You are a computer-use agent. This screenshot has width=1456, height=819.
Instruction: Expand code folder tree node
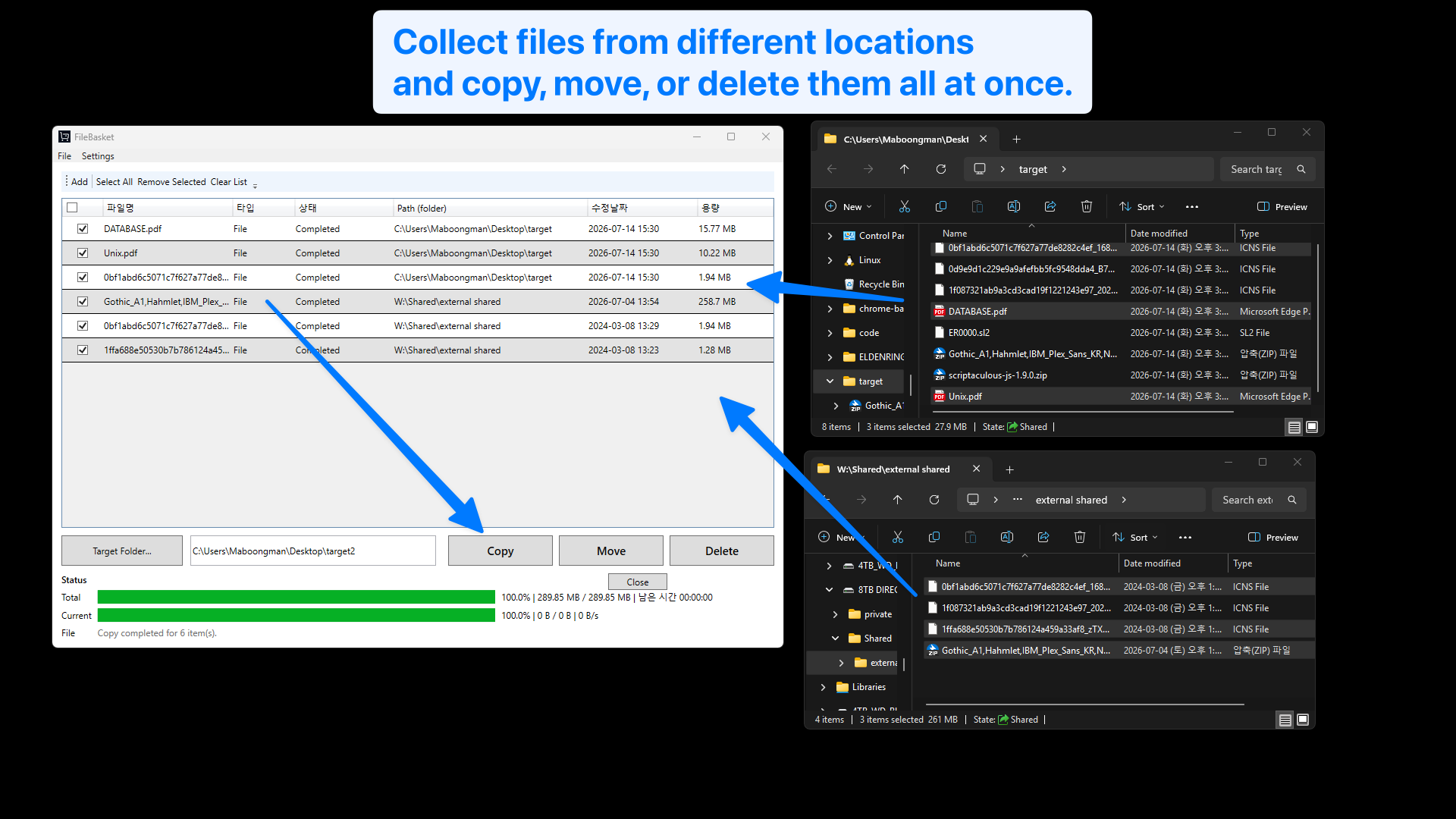click(830, 333)
